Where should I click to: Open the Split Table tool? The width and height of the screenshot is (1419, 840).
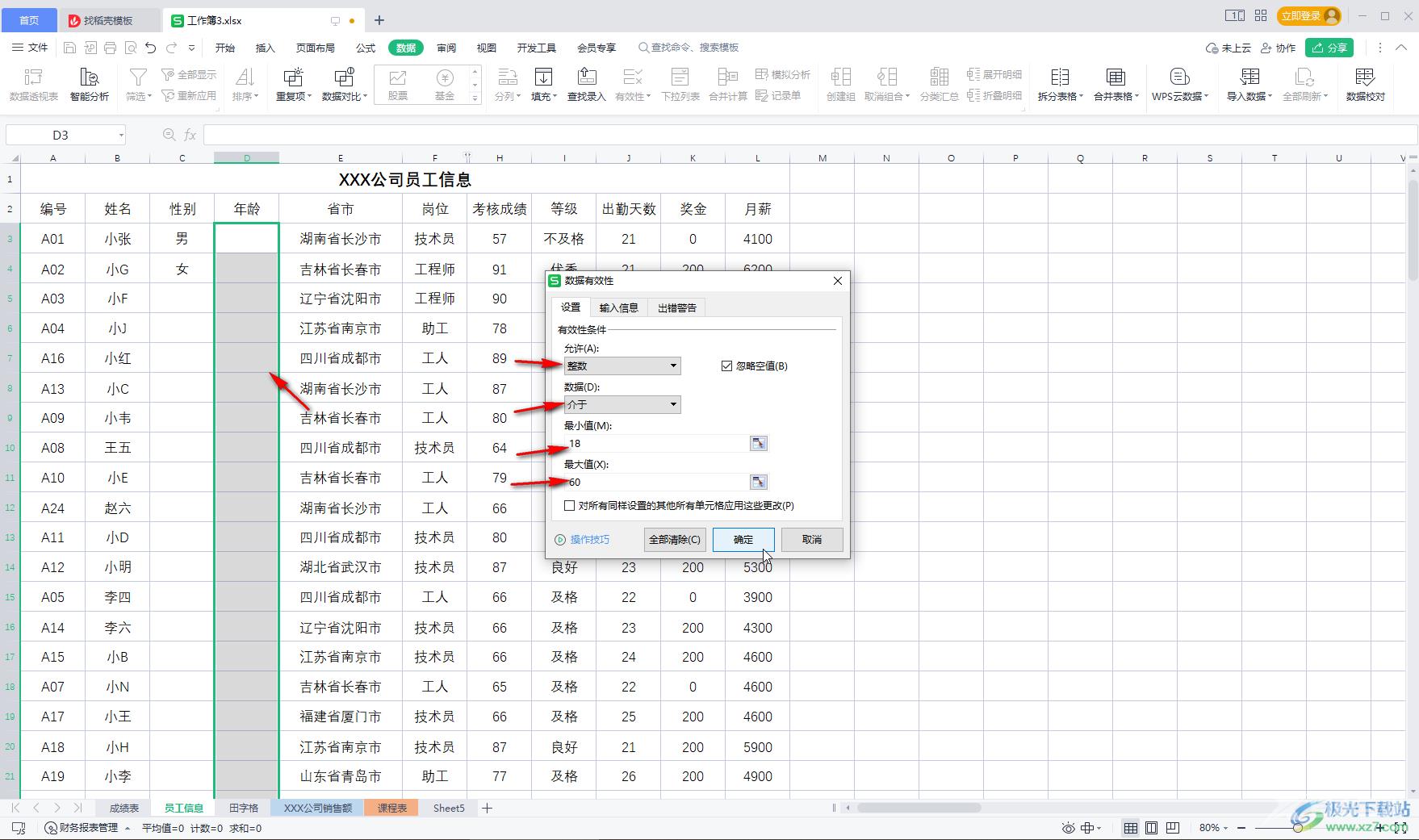click(x=1060, y=84)
